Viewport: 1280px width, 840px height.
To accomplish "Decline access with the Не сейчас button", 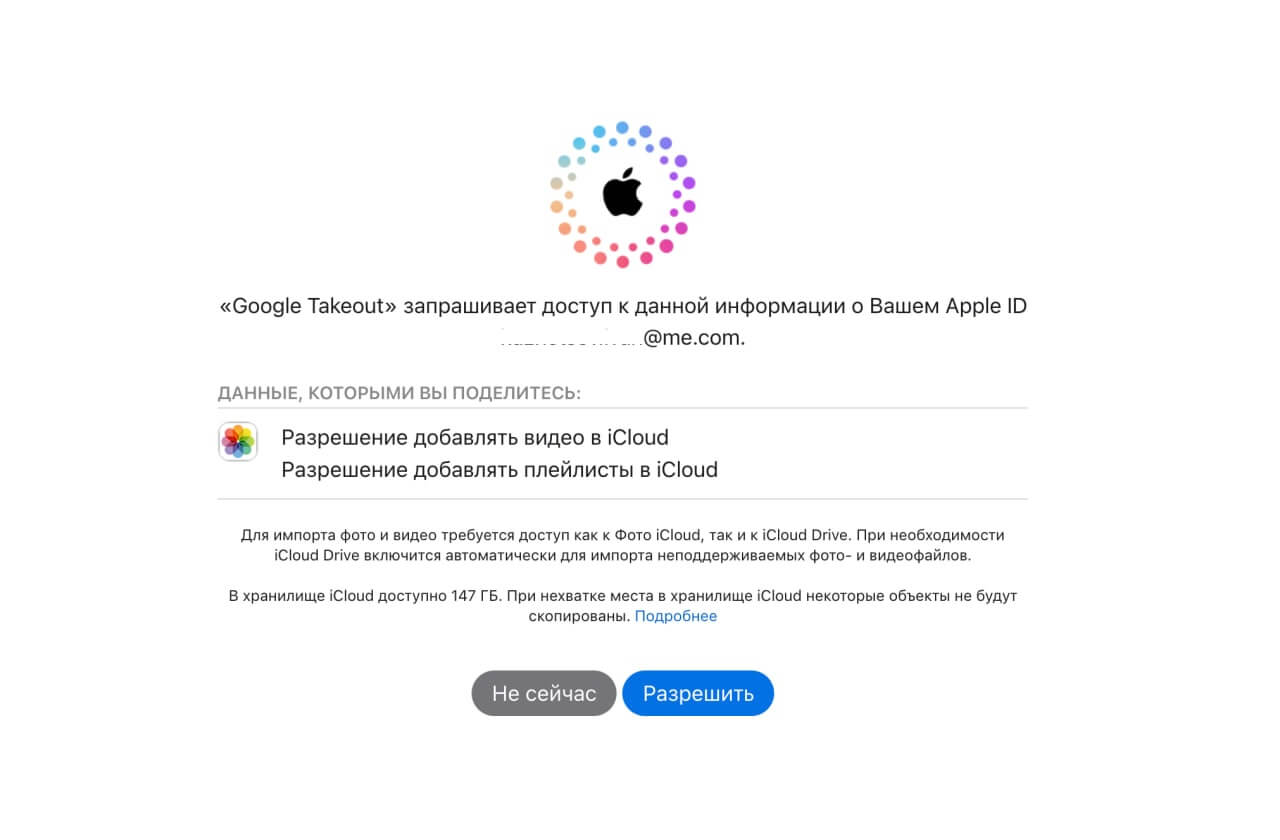I will (x=544, y=693).
